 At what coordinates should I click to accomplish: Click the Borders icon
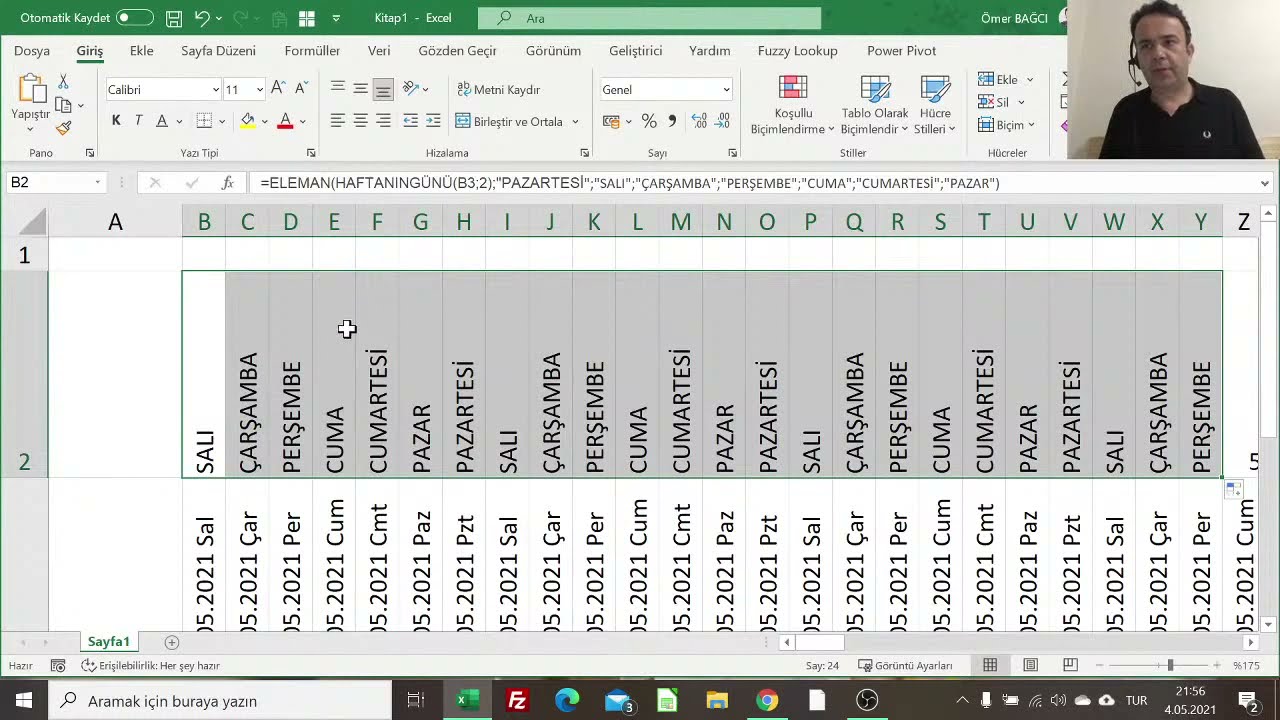[204, 121]
